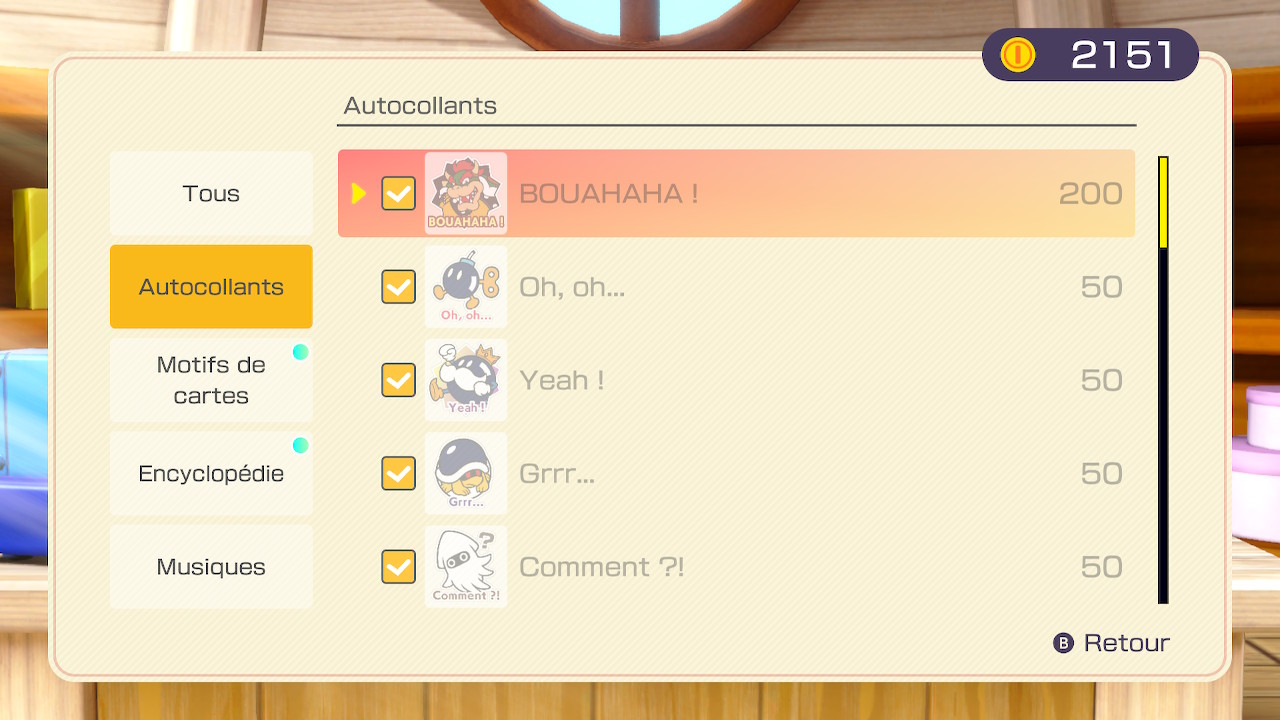Viewport: 1280px width, 720px height.
Task: Toggle the checkbox for BOUAHAHA ! sticker
Action: 398,193
